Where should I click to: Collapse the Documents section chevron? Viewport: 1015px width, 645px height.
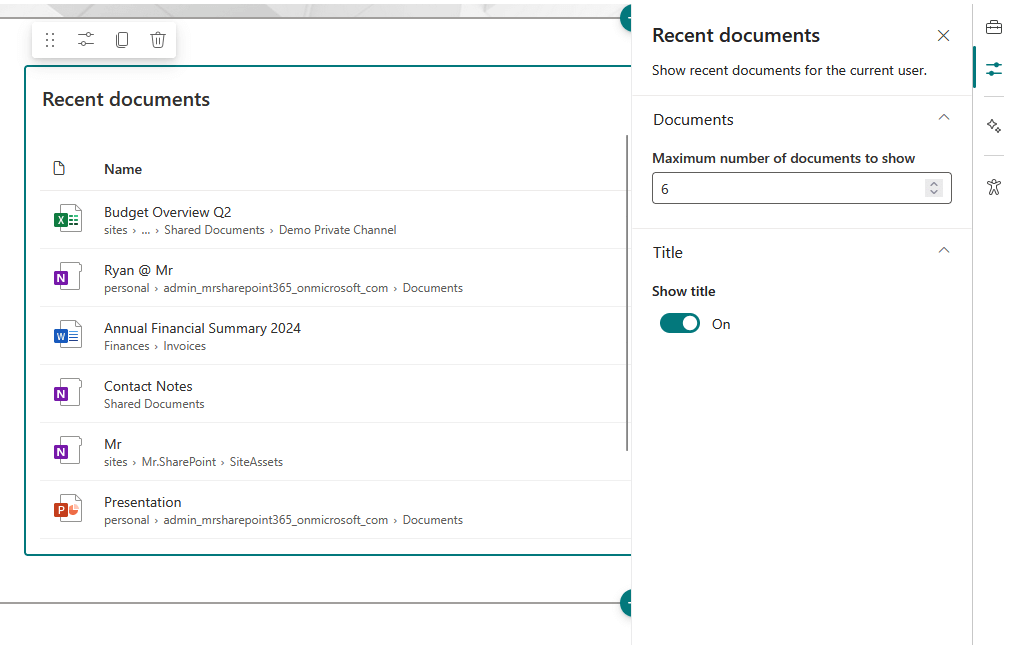point(944,117)
